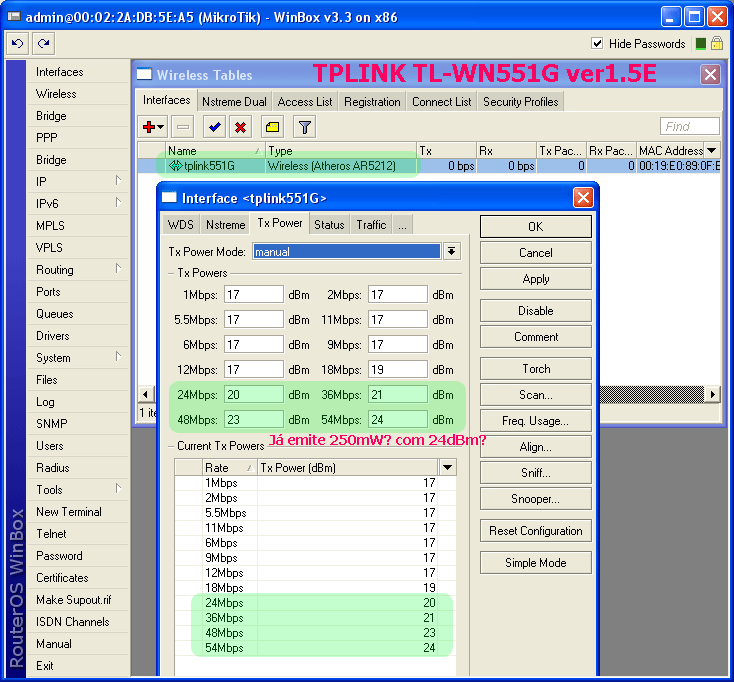Click the Filter funnel icon
734x682 pixels.
[304, 127]
